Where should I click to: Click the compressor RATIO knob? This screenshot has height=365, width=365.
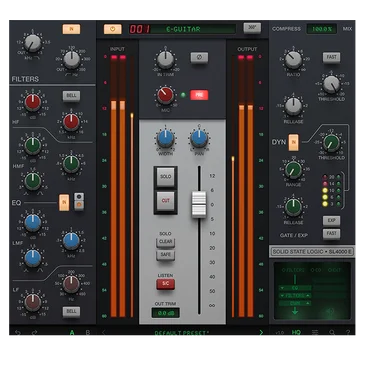293,60
